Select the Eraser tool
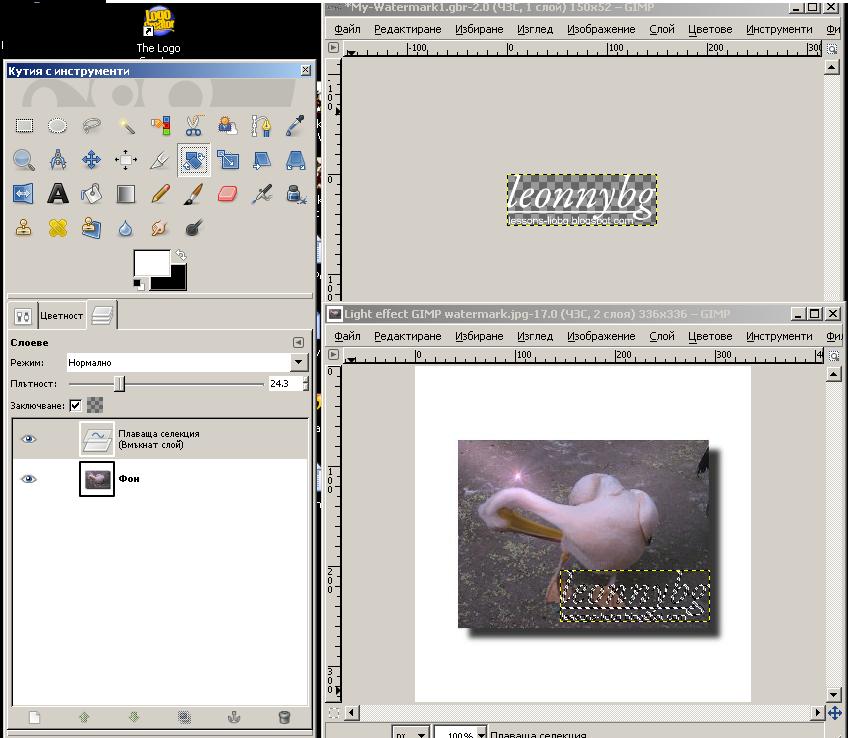The height and width of the screenshot is (738, 848). click(x=224, y=194)
